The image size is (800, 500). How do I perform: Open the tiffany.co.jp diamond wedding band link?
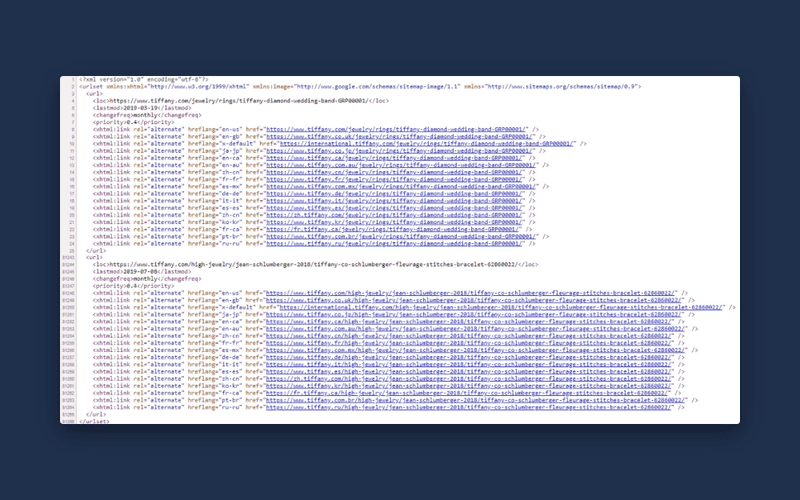(x=401, y=151)
